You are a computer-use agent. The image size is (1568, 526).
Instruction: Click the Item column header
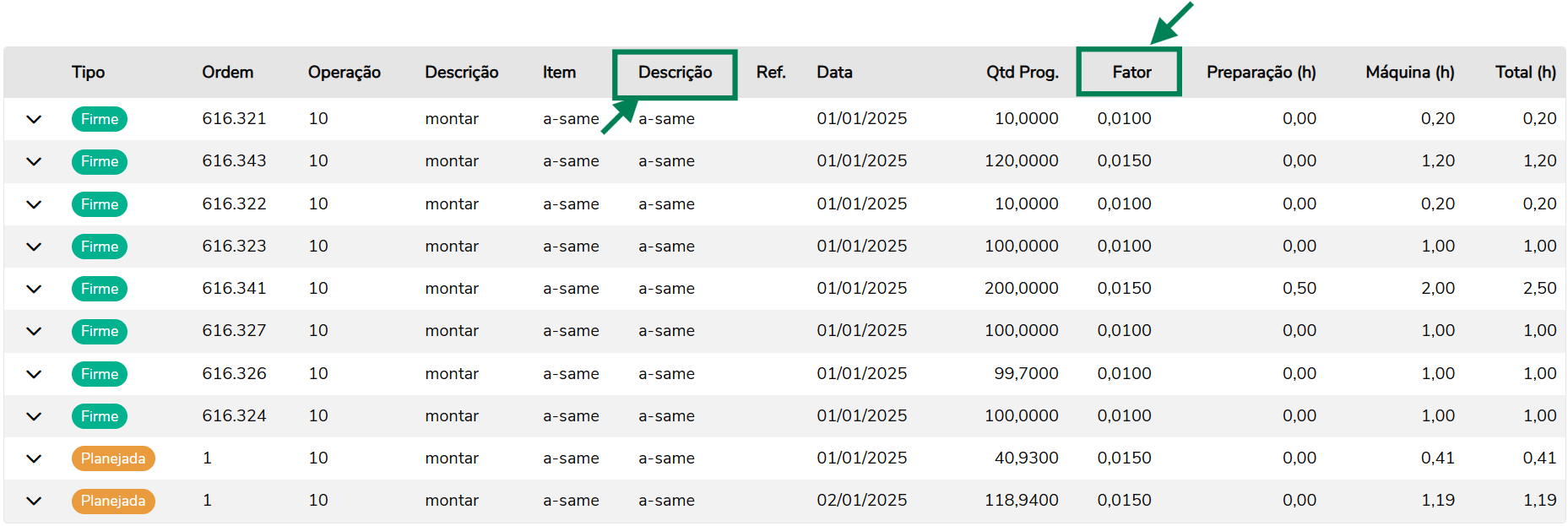[x=559, y=73]
